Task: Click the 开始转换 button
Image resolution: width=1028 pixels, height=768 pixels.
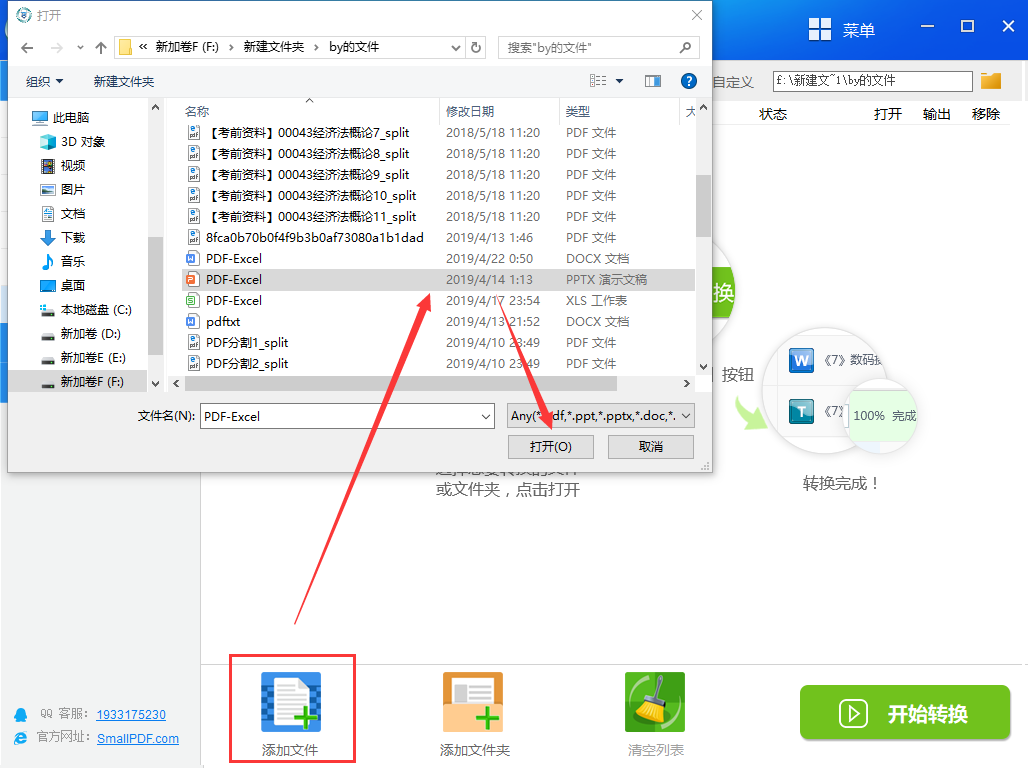Action: click(x=905, y=712)
